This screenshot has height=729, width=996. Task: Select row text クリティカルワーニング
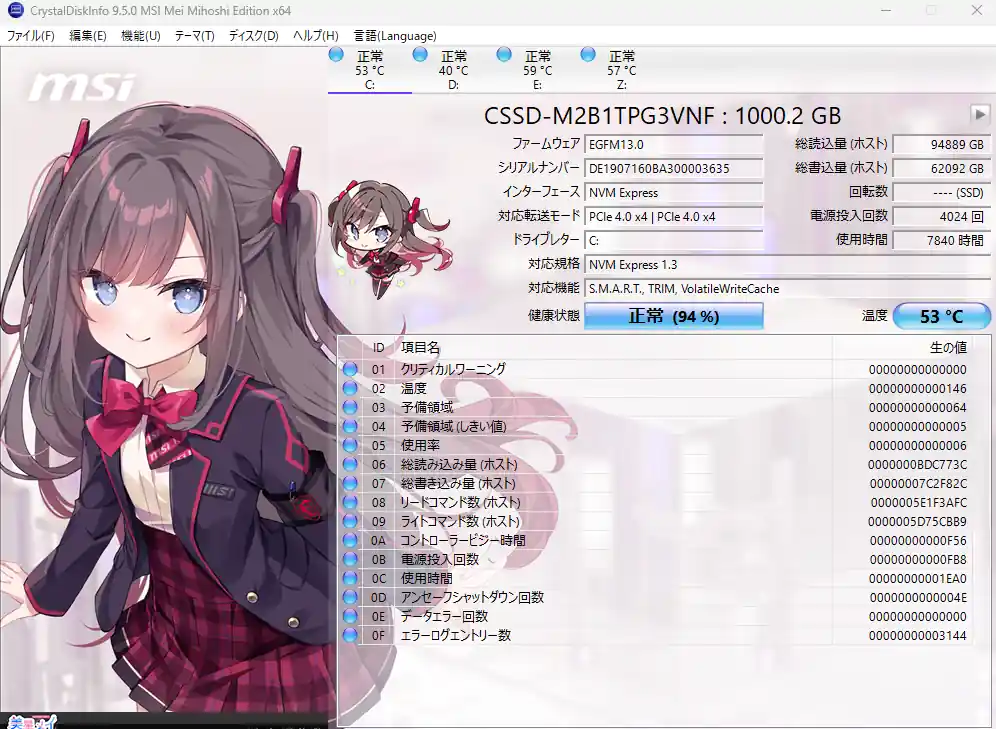tap(453, 369)
